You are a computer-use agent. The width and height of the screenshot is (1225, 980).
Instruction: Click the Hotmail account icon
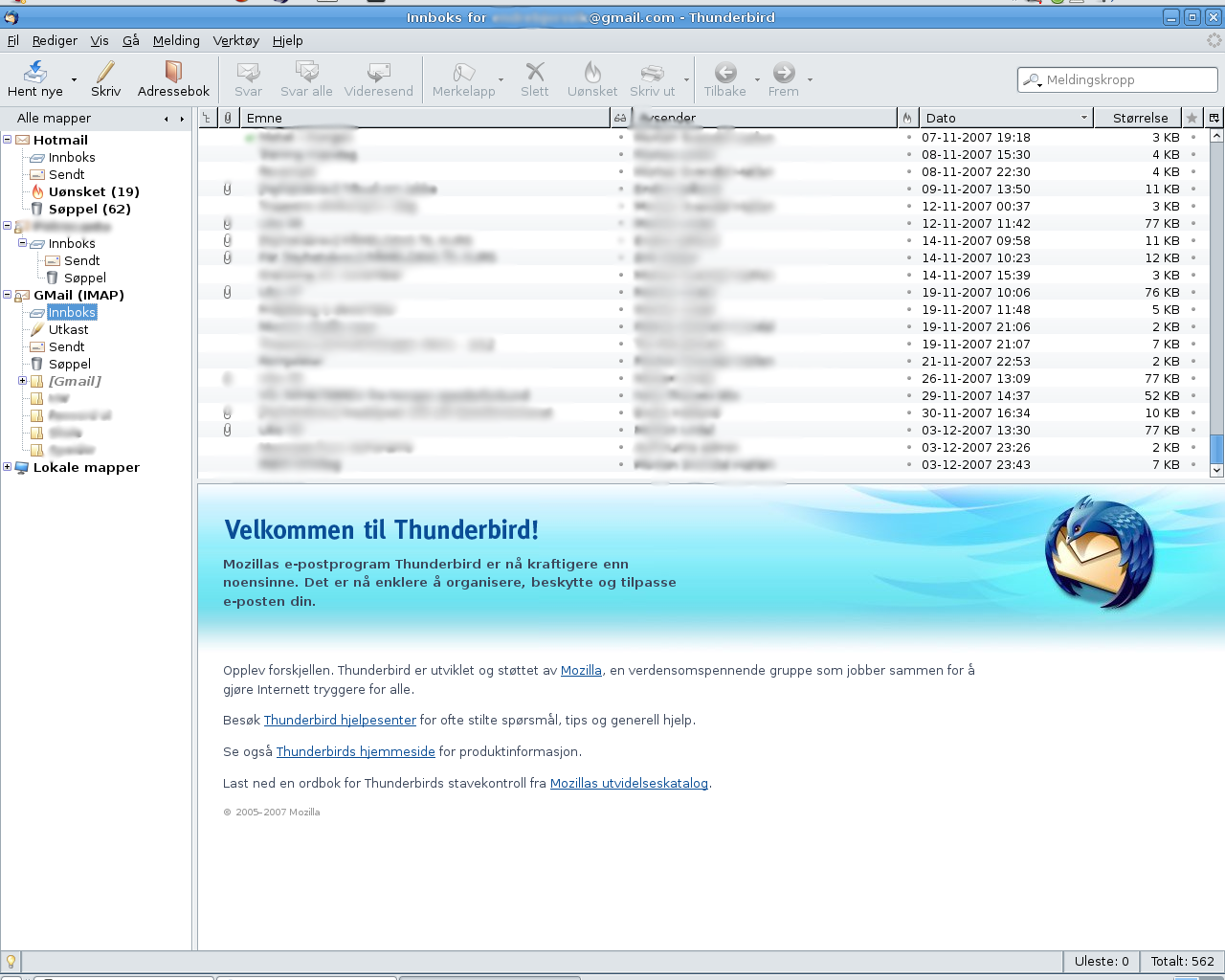pyautogui.click(x=22, y=140)
